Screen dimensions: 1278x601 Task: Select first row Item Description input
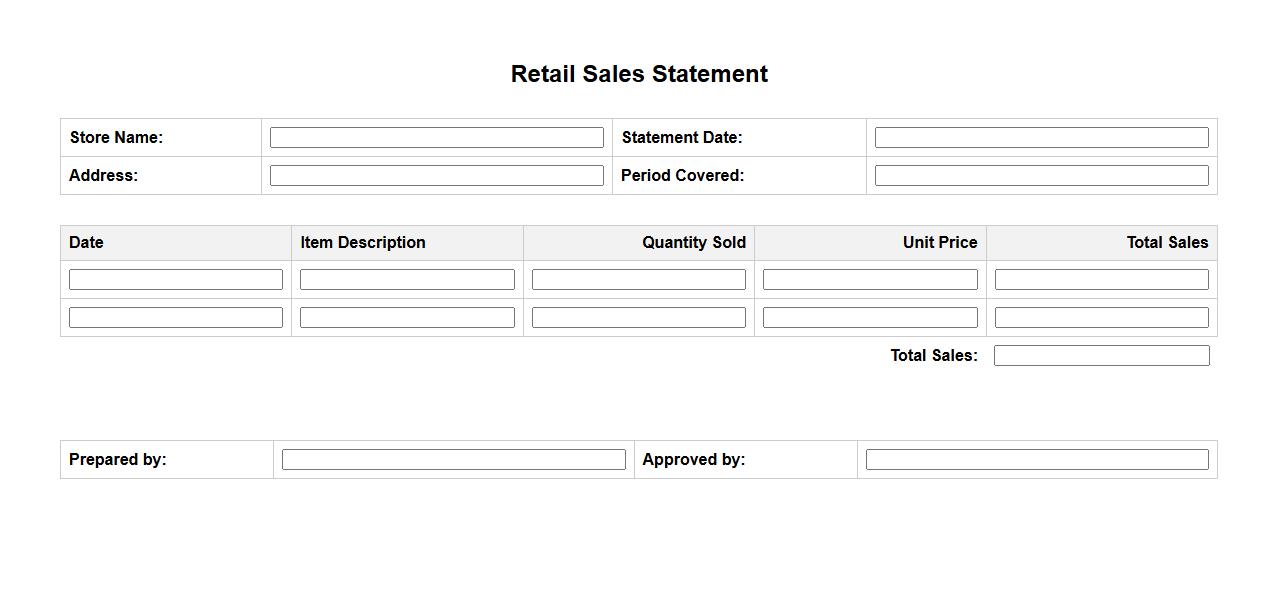pos(407,280)
